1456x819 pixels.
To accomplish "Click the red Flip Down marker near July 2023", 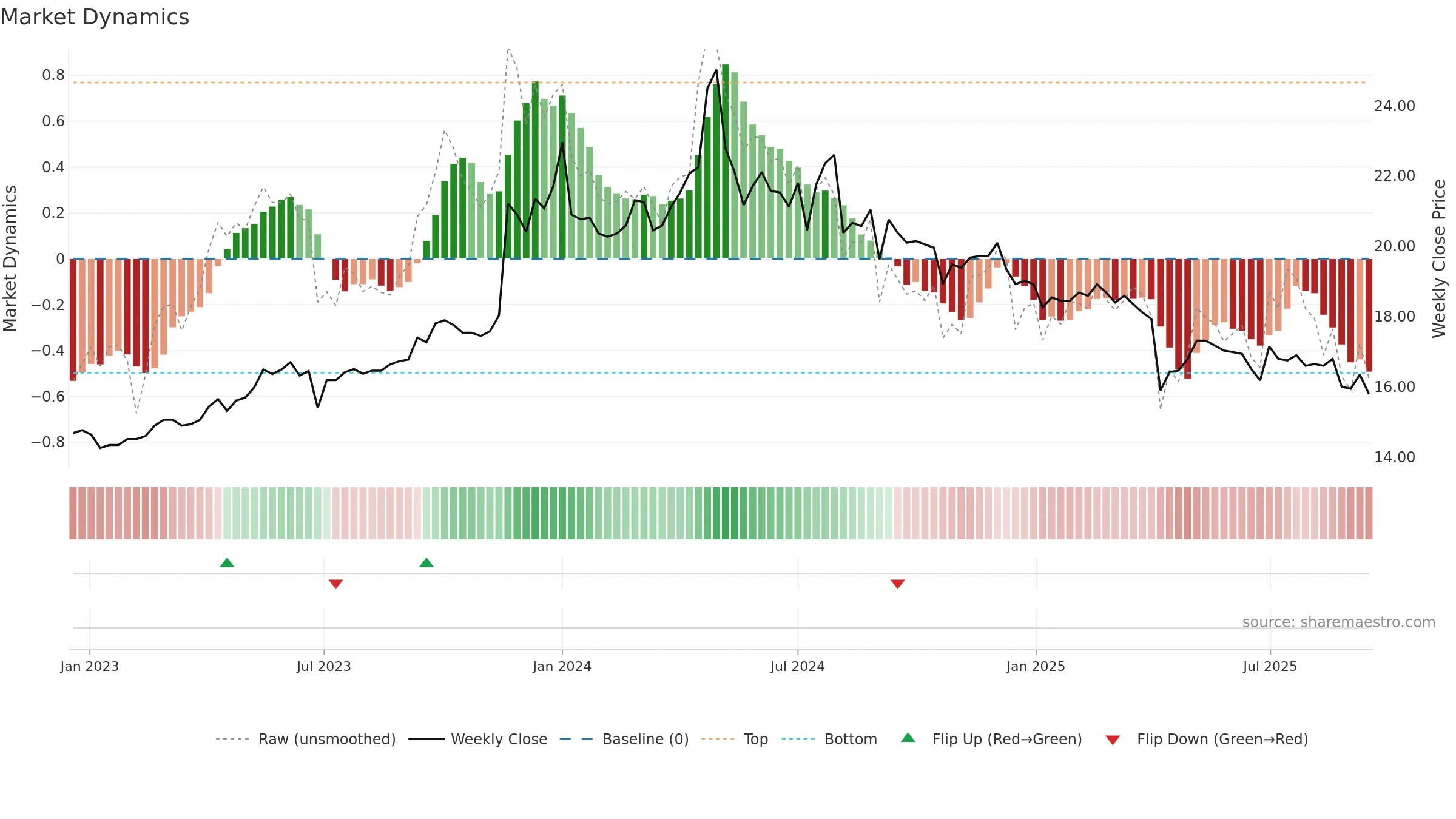I will (x=336, y=584).
